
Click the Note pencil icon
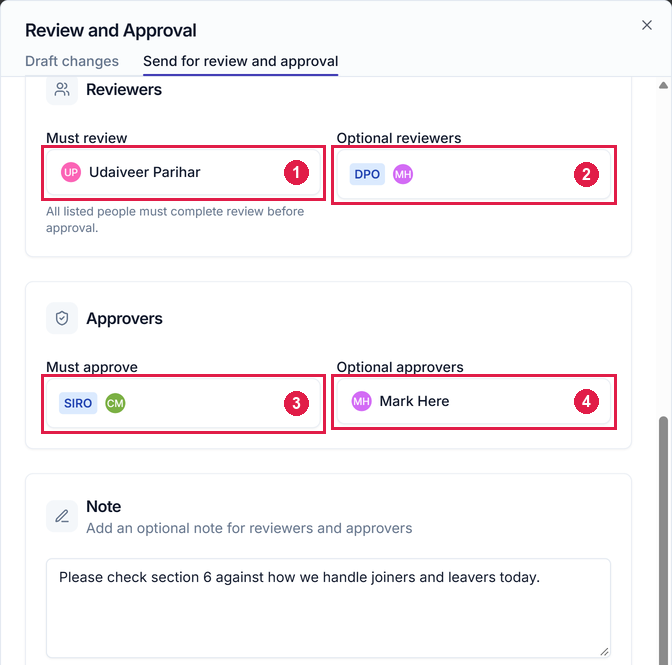(62, 516)
